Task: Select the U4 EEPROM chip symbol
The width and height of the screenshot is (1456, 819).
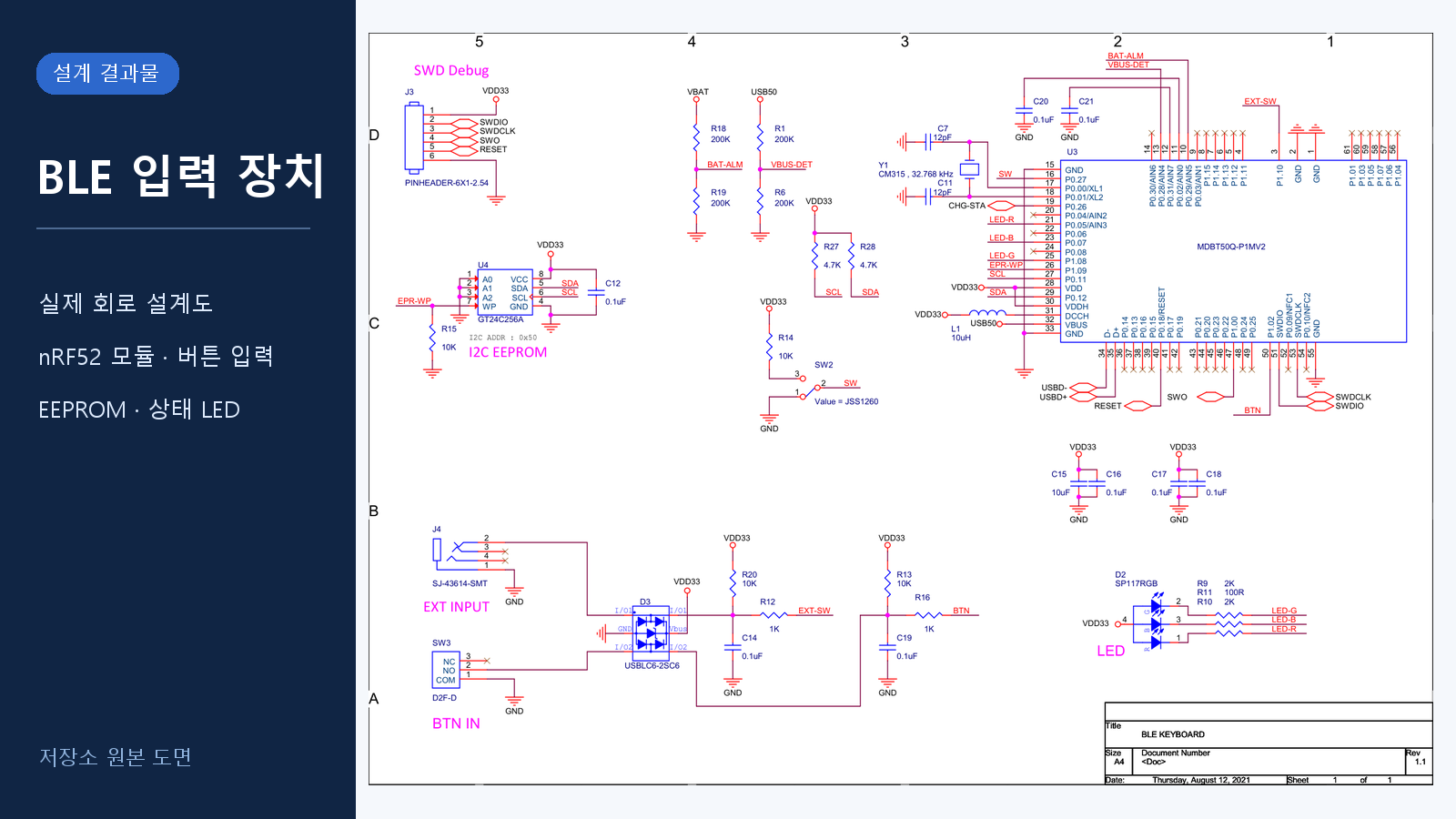Action: coord(505,292)
